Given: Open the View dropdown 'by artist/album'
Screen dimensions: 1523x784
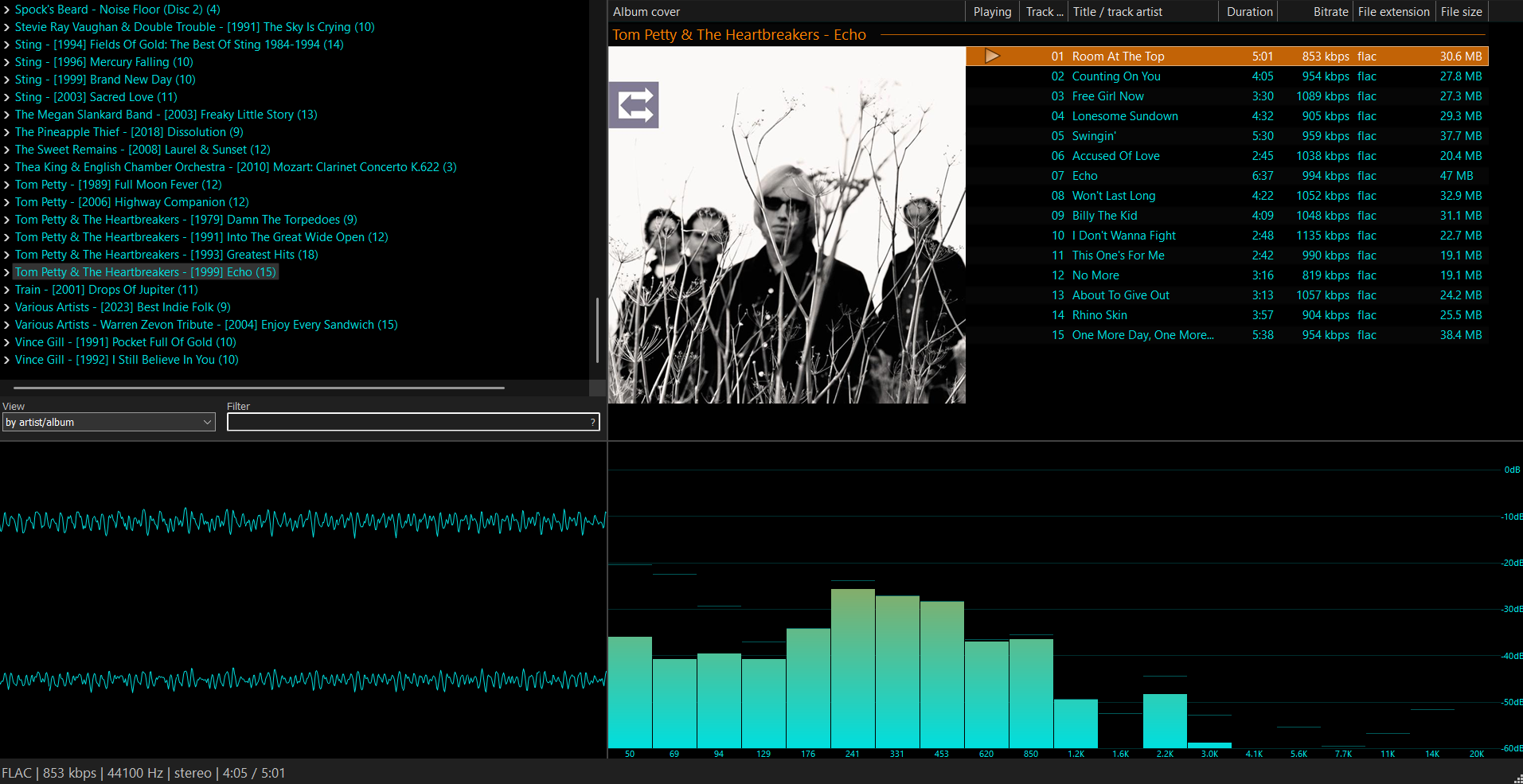Looking at the screenshot, I should point(108,423).
